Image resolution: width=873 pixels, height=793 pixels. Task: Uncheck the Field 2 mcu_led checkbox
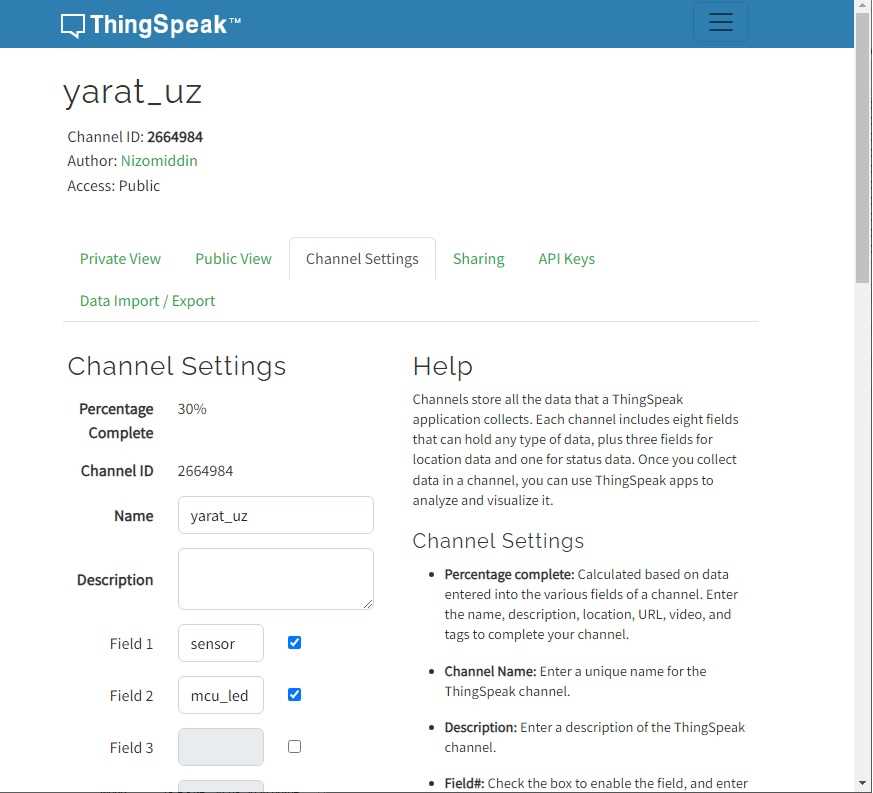coord(294,694)
